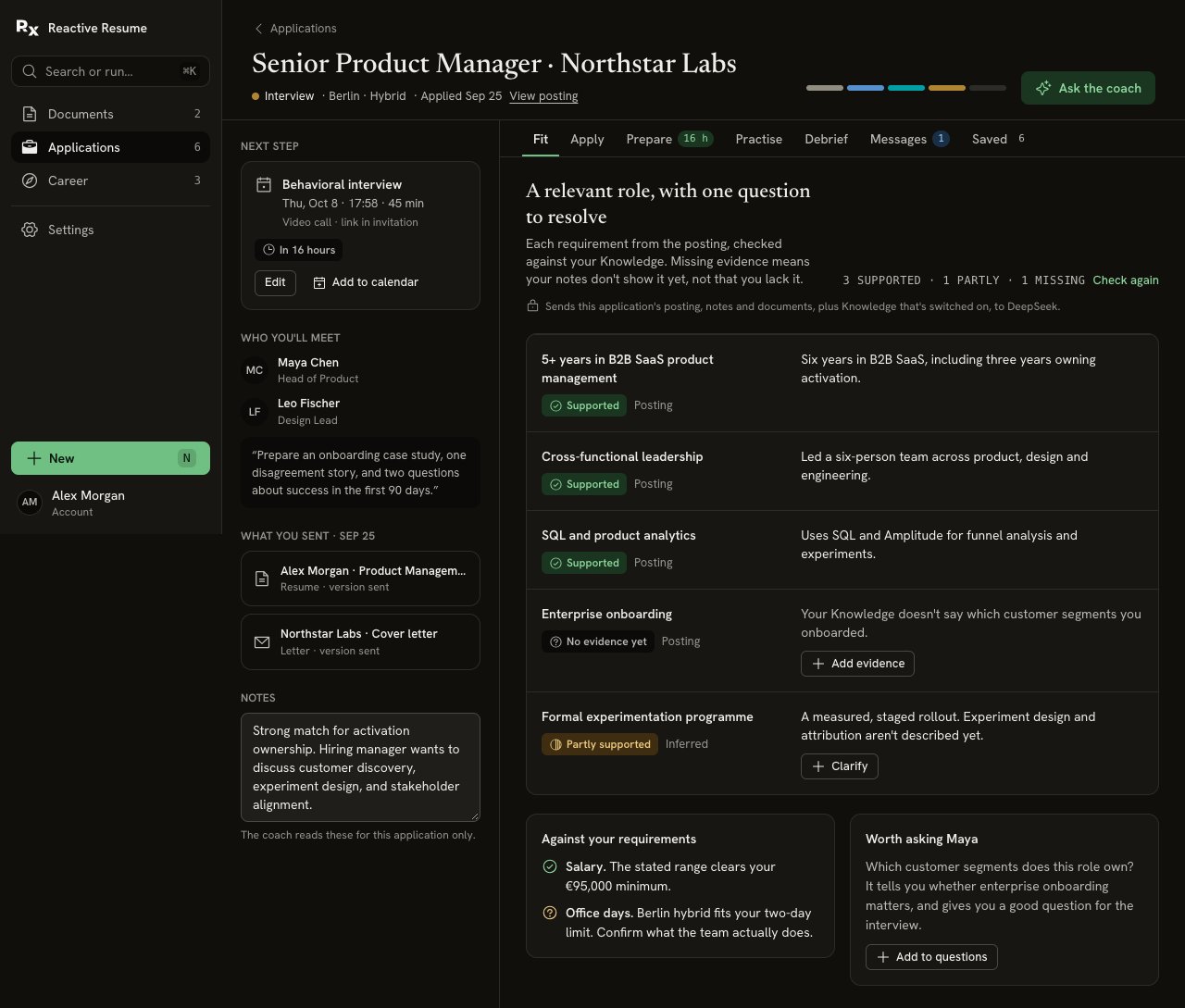Viewport: 1185px width, 1008px height.
Task: Click the question-mark icon beside Office days
Action: (550, 913)
